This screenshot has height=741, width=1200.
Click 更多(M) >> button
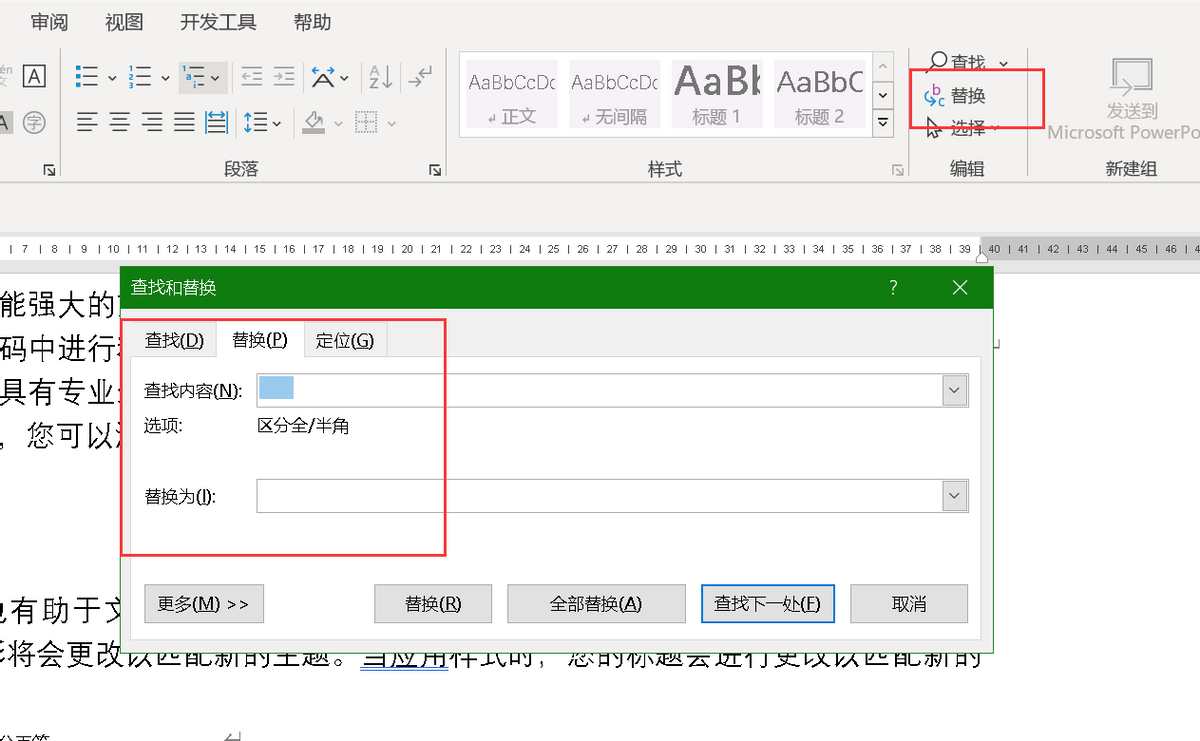pyautogui.click(x=204, y=604)
